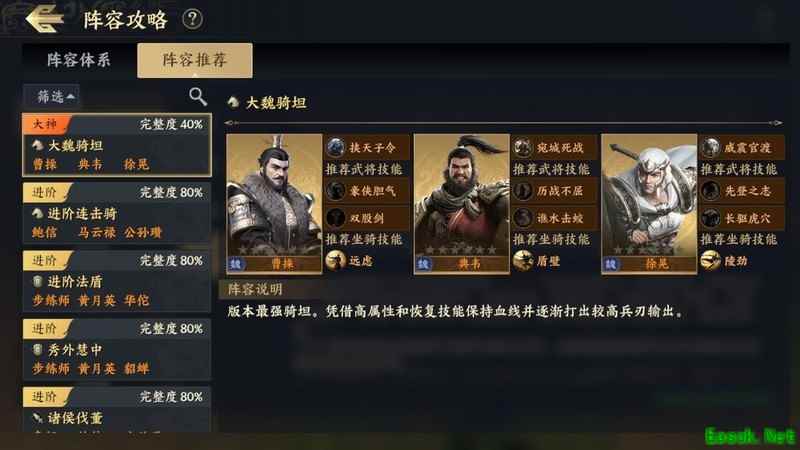
Task: Go back with the arrow icon
Action: click(x=44, y=19)
